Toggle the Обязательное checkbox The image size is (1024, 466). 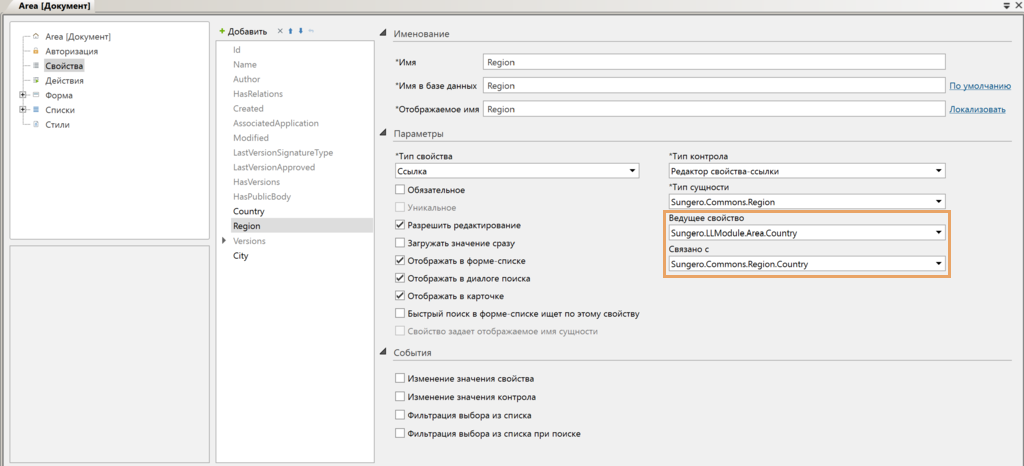click(x=400, y=190)
